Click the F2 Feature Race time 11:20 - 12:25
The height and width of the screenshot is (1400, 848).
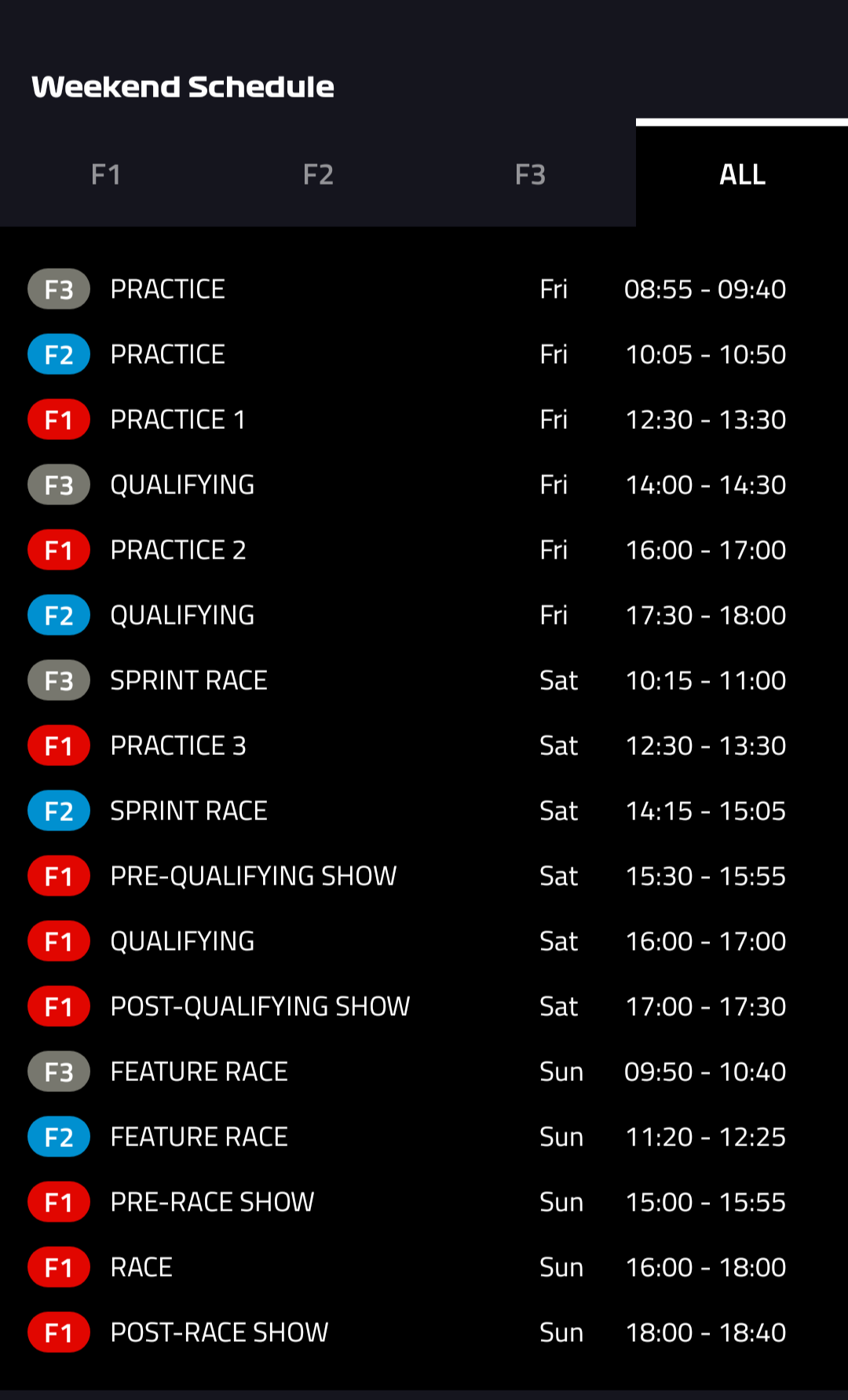[x=705, y=1137]
